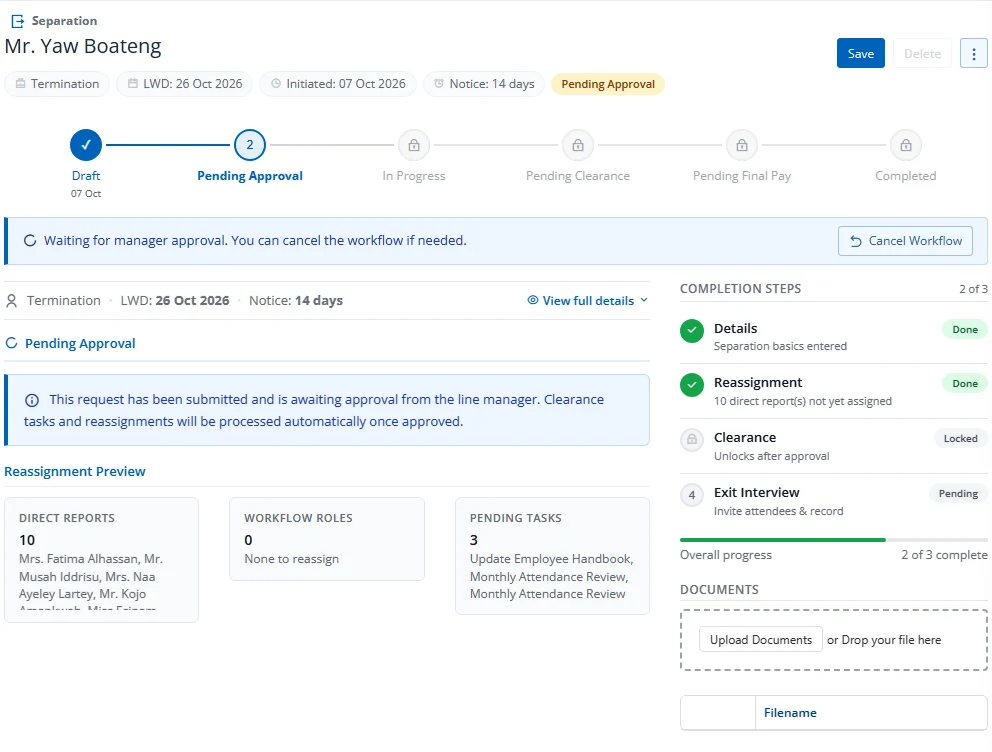Click the Pending Approval status badge
Image resolution: width=992 pixels, height=752 pixels.
[608, 84]
